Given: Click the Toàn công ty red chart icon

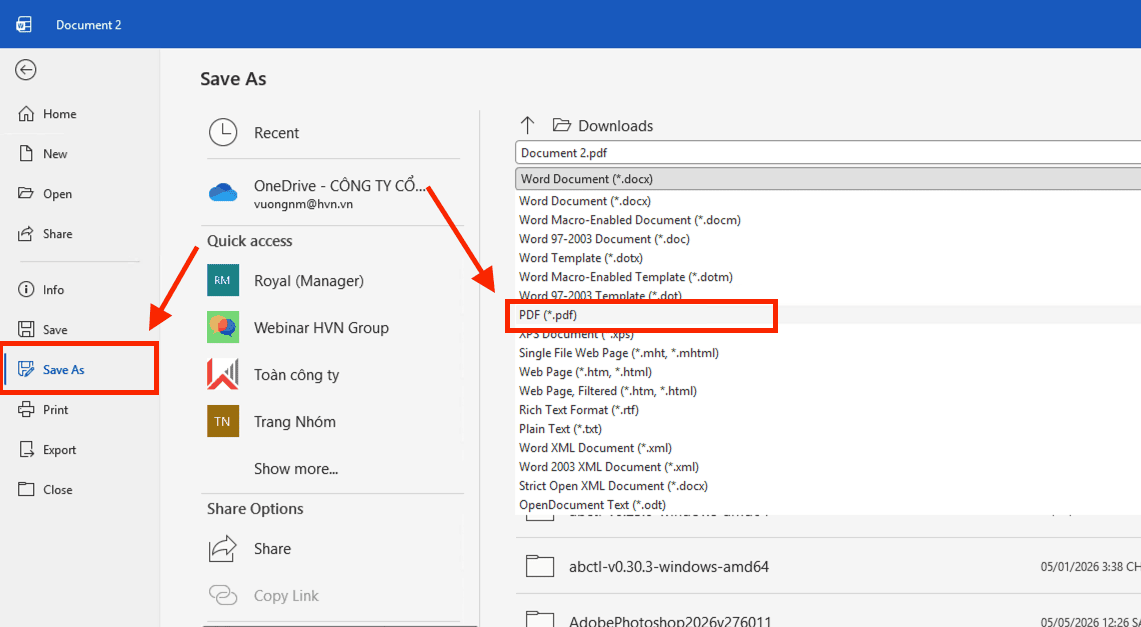Looking at the screenshot, I should [223, 374].
